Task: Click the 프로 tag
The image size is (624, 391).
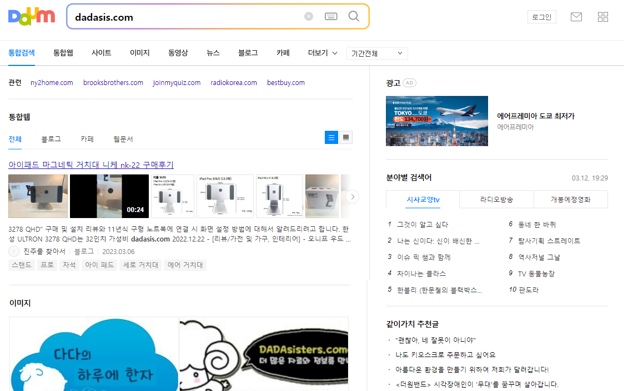Action: pyautogui.click(x=47, y=265)
